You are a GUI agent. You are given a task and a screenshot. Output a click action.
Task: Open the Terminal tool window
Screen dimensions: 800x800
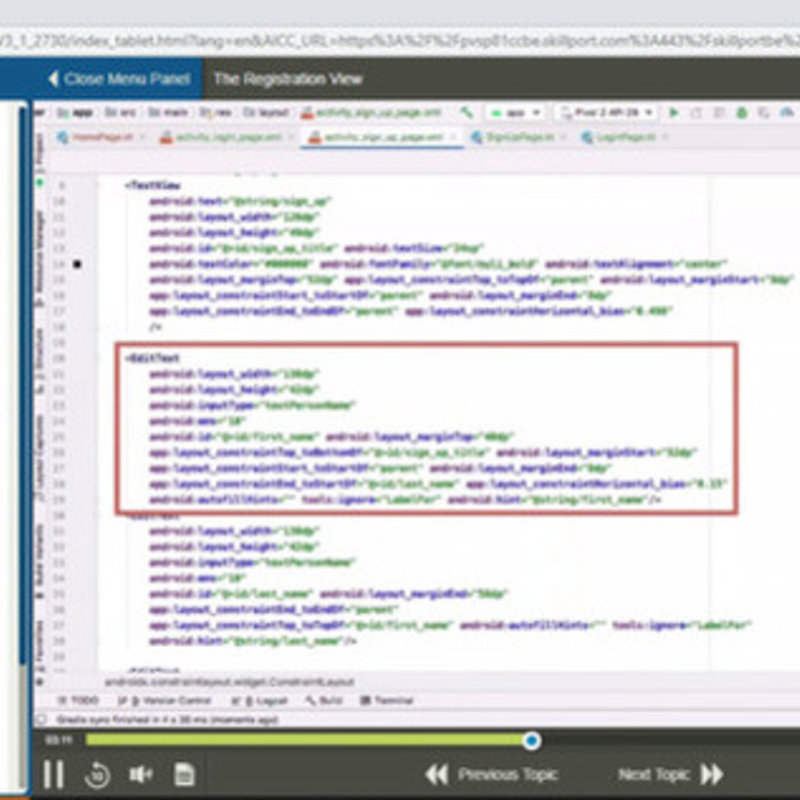[386, 701]
